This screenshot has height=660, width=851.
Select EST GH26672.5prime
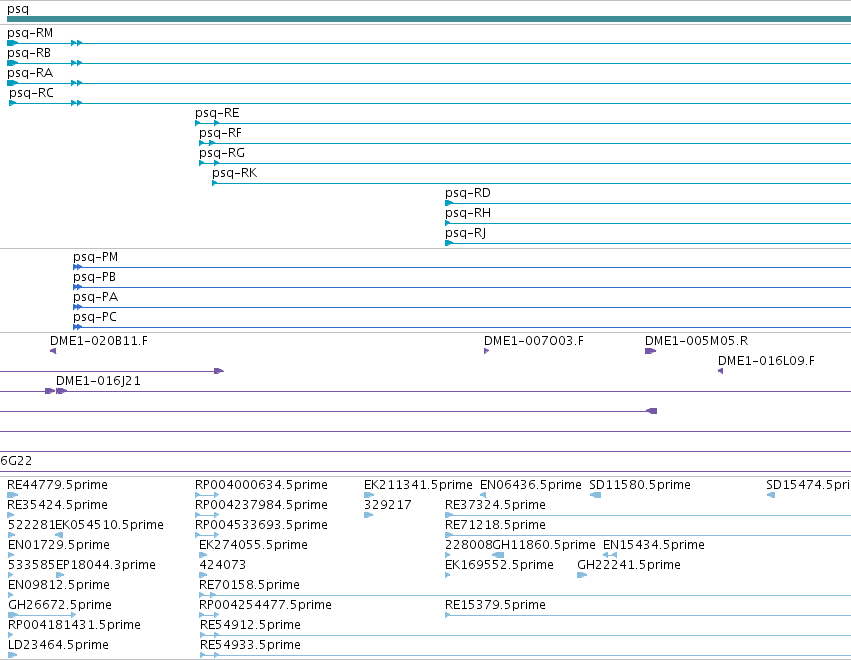60,605
